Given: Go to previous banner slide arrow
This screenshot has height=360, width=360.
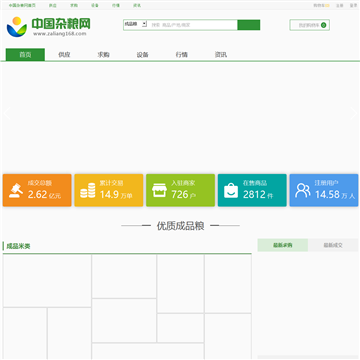Looking at the screenshot, I should [7, 113].
